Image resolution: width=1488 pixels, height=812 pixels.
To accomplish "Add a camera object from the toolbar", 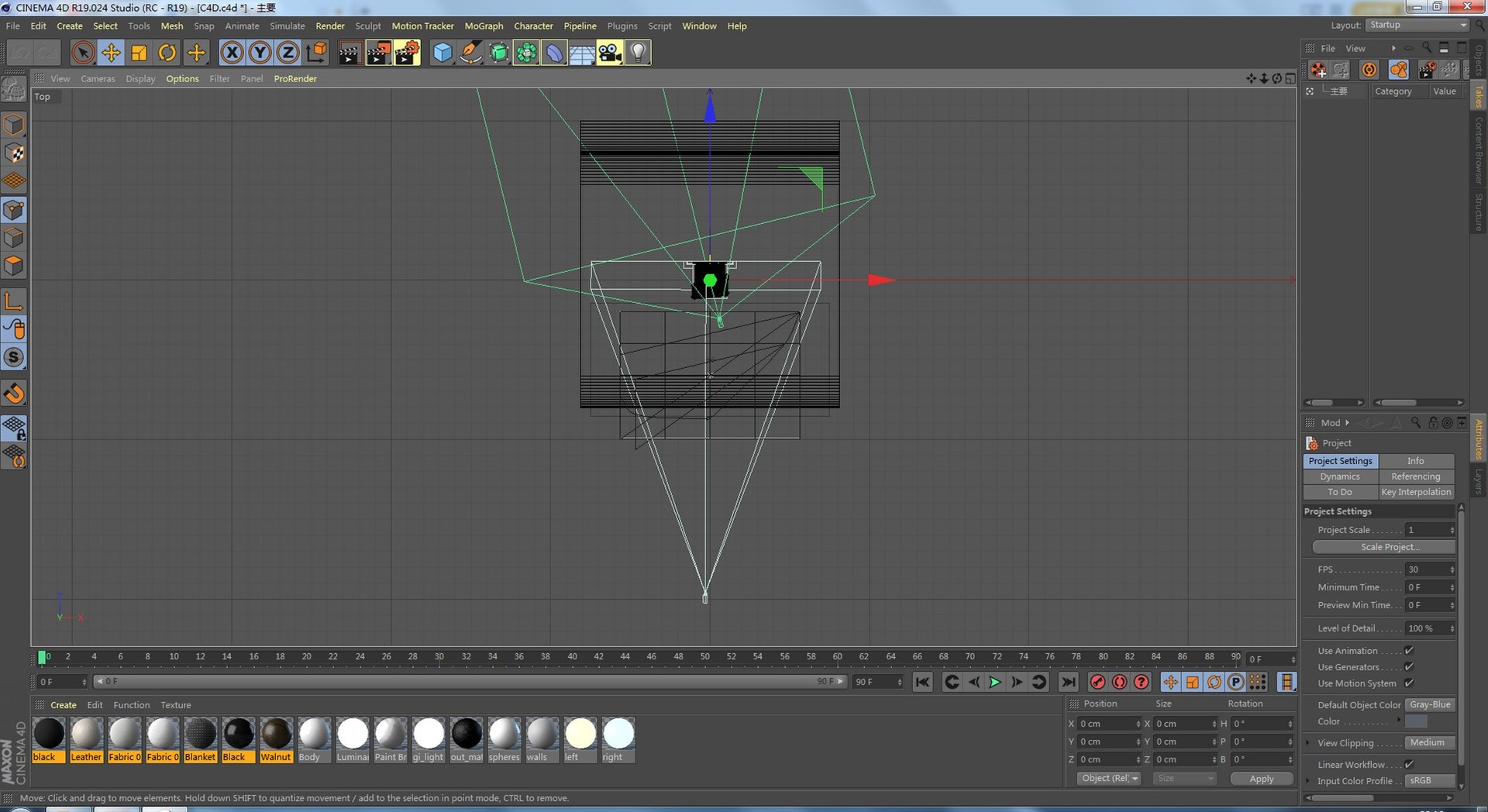I will click(x=610, y=53).
